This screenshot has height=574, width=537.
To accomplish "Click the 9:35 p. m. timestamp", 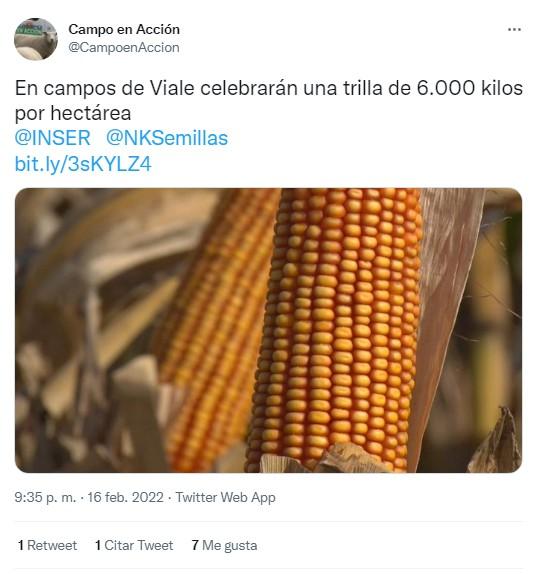I will (45, 497).
